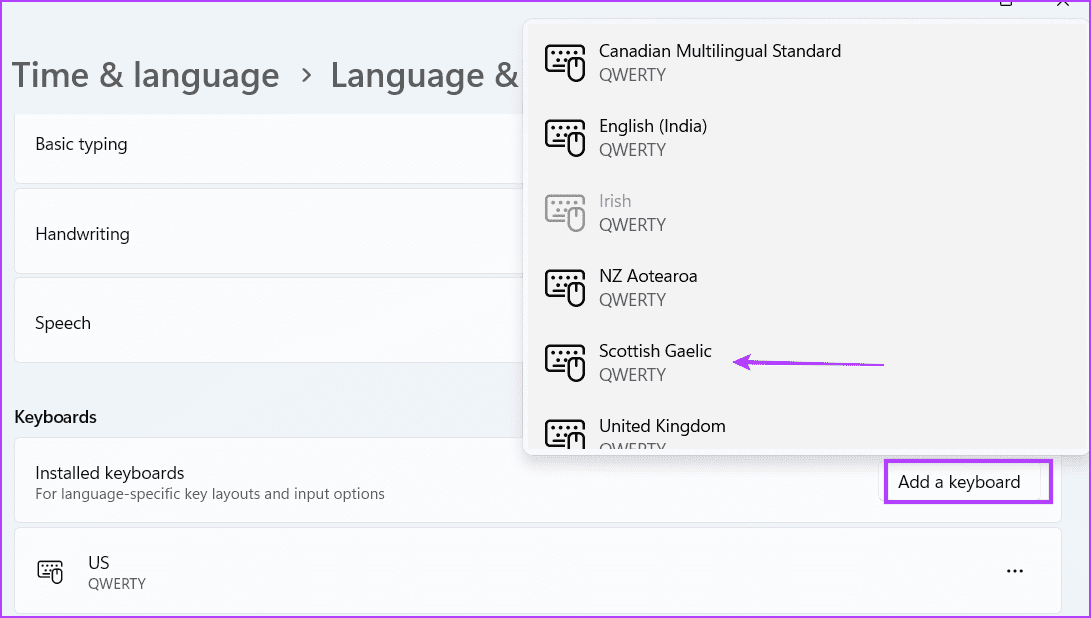
Task: Pick NZ Aotearoa keyboard layout
Action: [x=806, y=288]
